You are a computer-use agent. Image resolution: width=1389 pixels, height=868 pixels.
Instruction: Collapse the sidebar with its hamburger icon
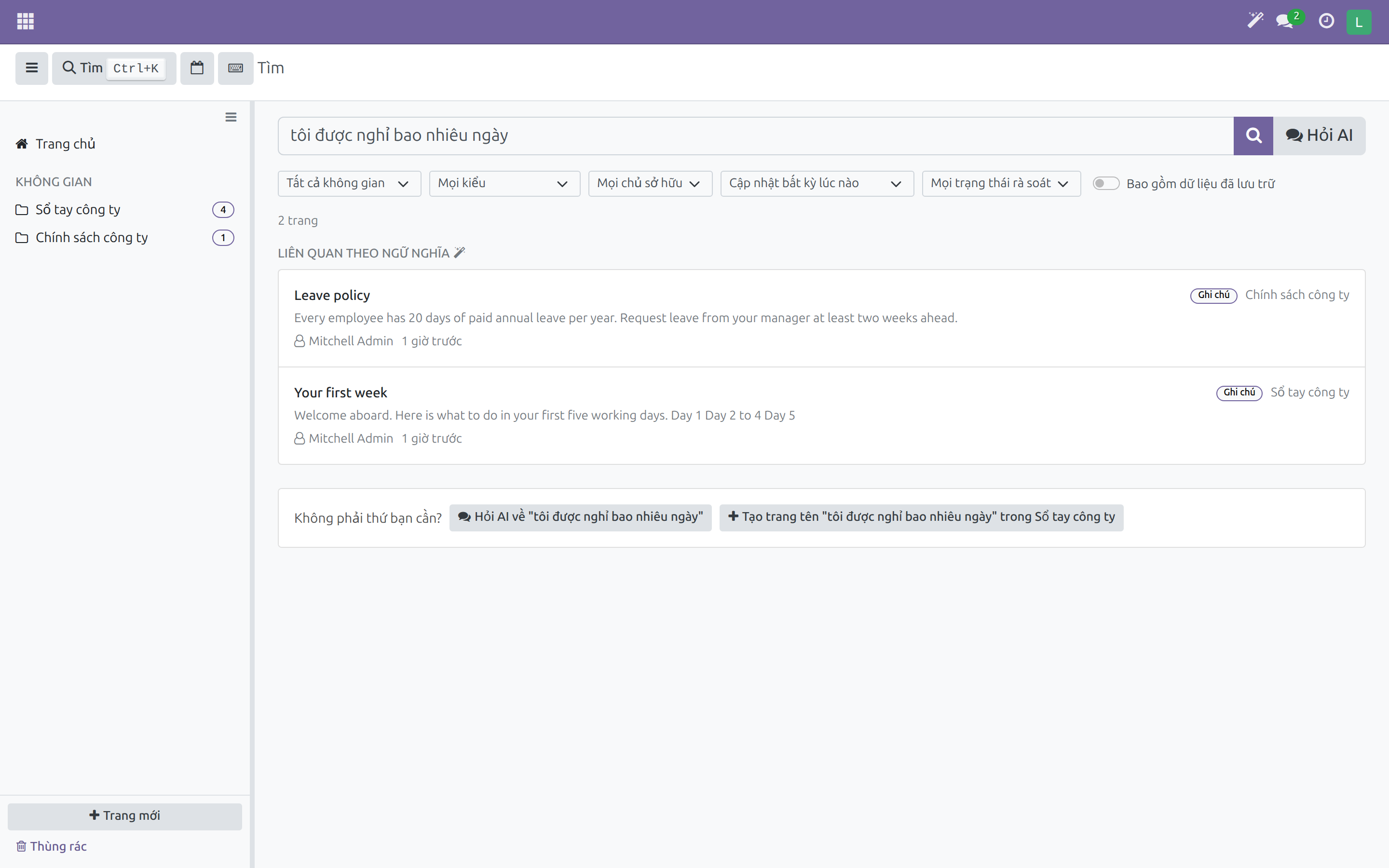tap(231, 117)
